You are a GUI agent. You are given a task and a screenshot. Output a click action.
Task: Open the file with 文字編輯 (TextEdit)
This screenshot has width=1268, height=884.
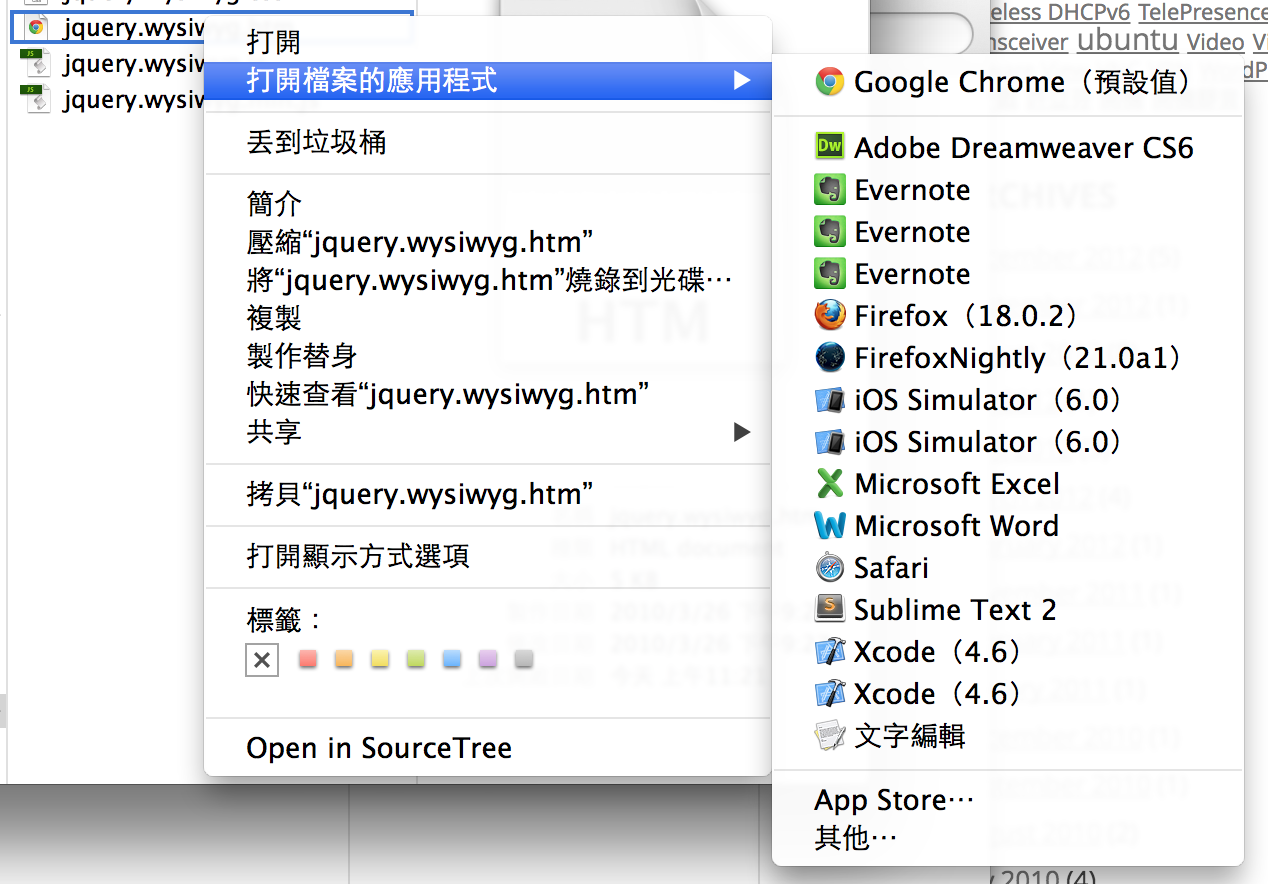[1008, 736]
